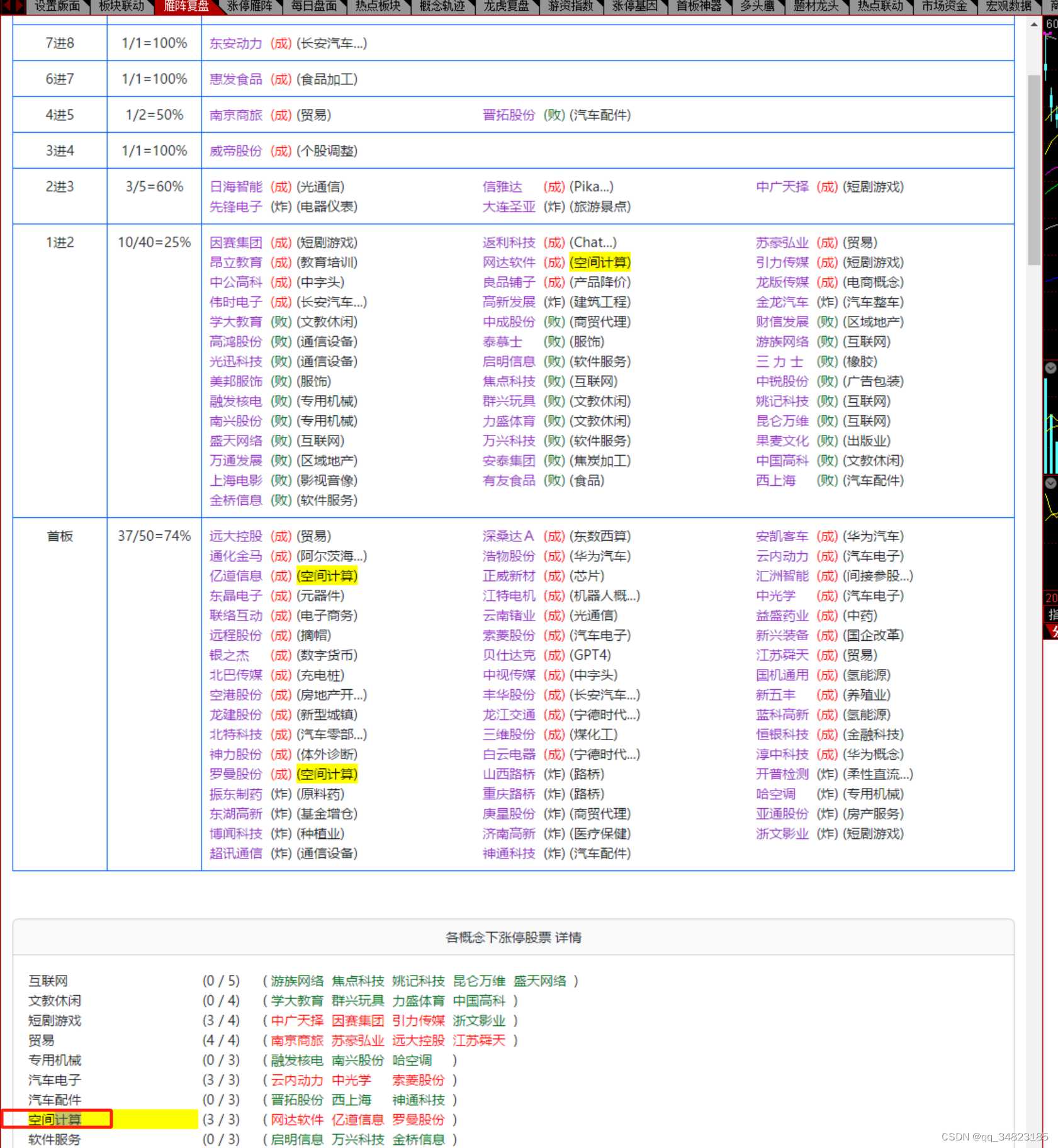Click stock 昂立教育

pyautogui.click(x=236, y=262)
